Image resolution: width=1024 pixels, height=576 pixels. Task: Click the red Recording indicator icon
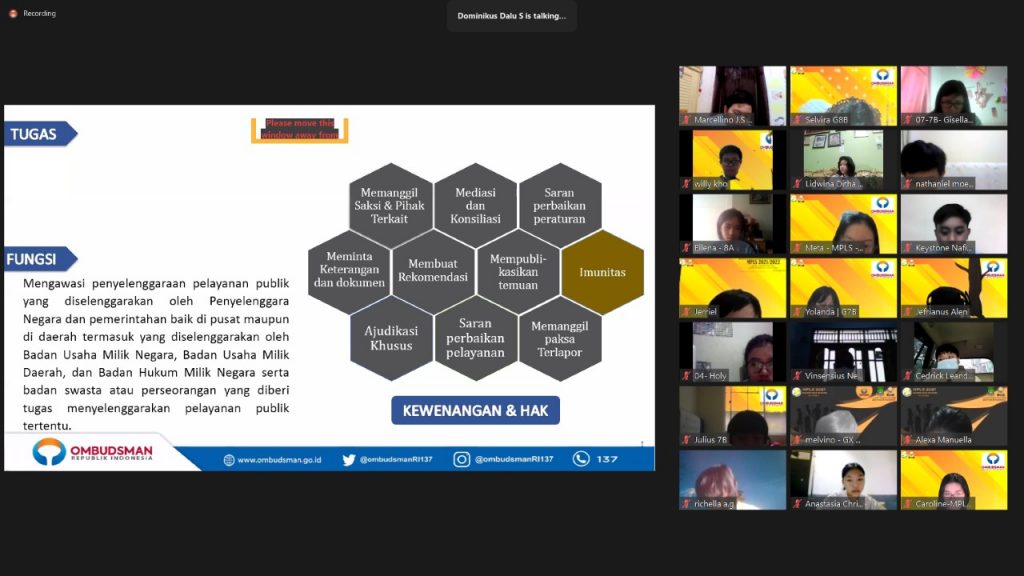13,13
